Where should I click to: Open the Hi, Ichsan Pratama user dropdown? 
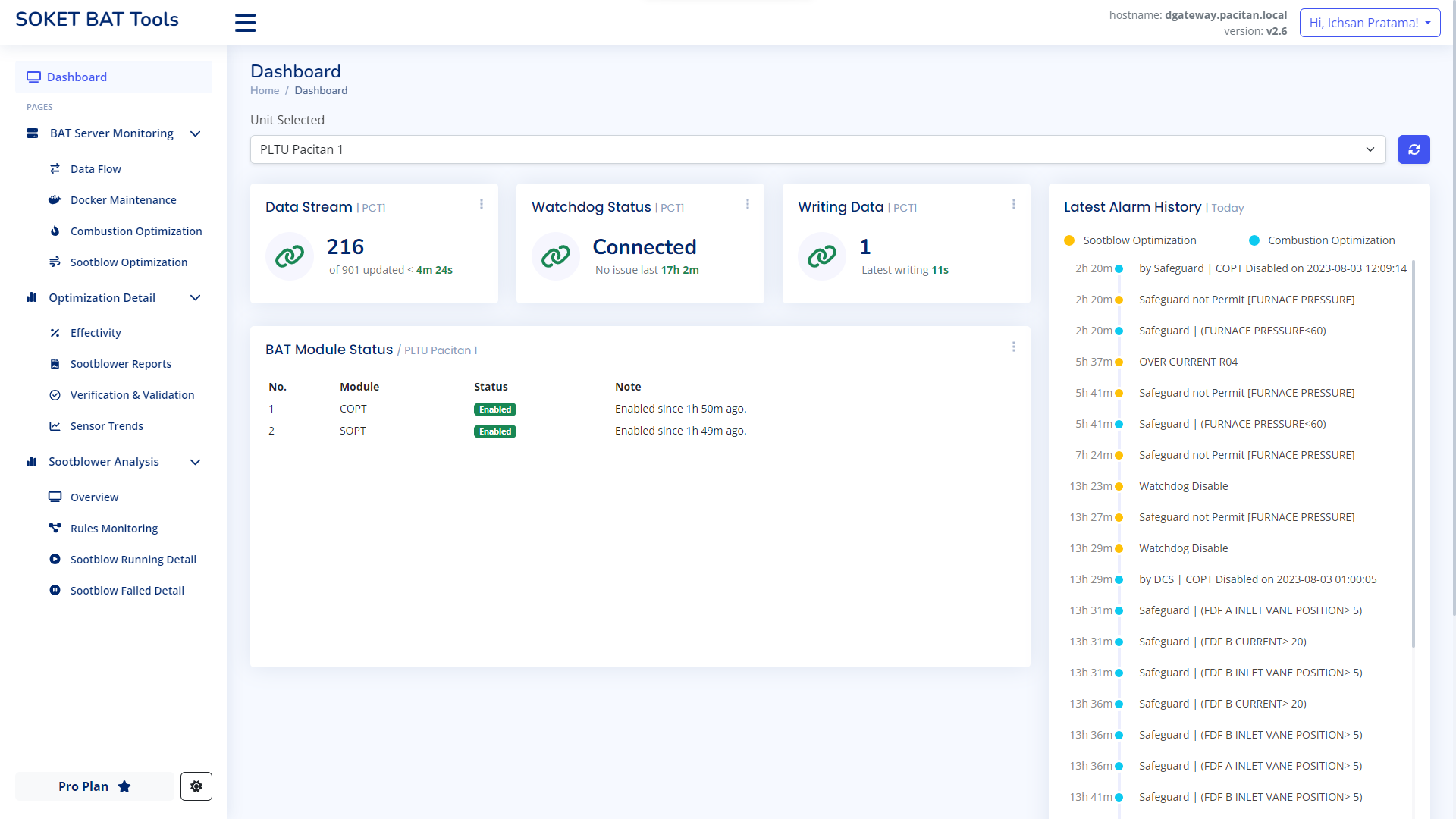[1370, 23]
